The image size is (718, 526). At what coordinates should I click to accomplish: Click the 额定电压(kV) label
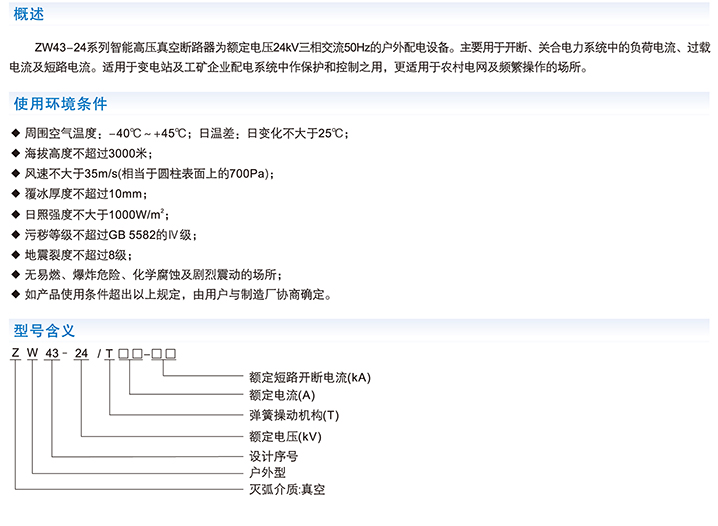tap(285, 436)
